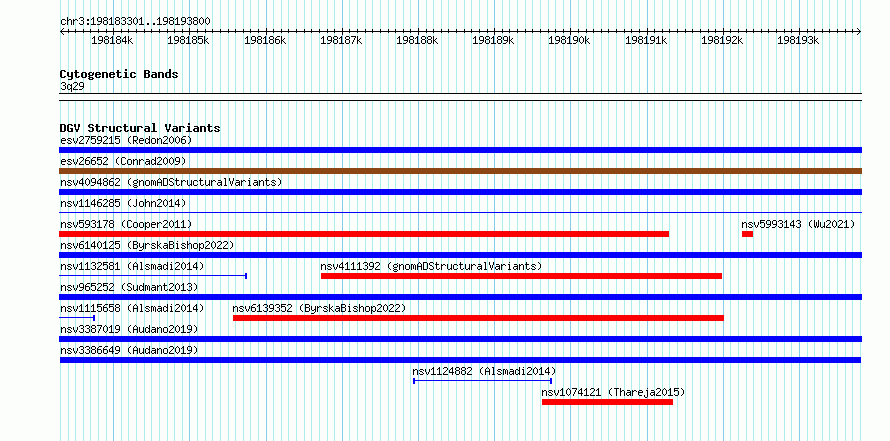Select the blue nsv6140125 variant bar
The height and width of the screenshot is (441, 890).
[x=460, y=255]
